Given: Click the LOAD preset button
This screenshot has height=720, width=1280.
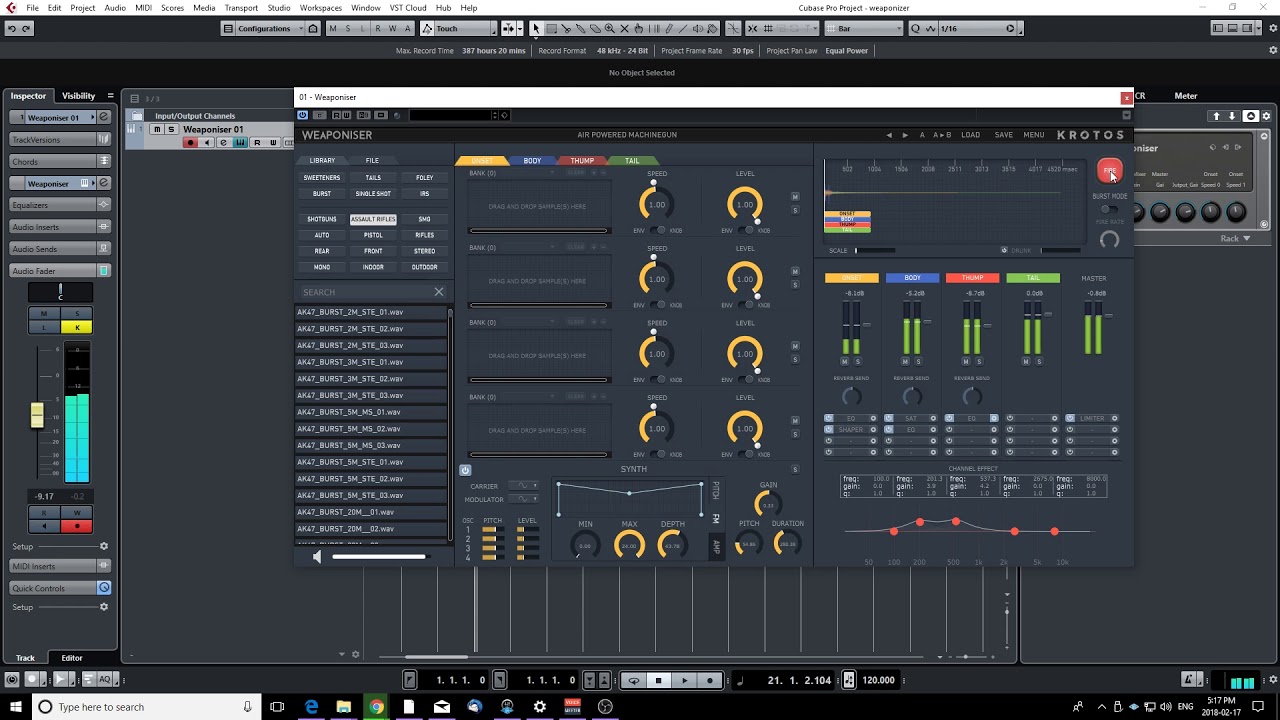Looking at the screenshot, I should [x=970, y=135].
